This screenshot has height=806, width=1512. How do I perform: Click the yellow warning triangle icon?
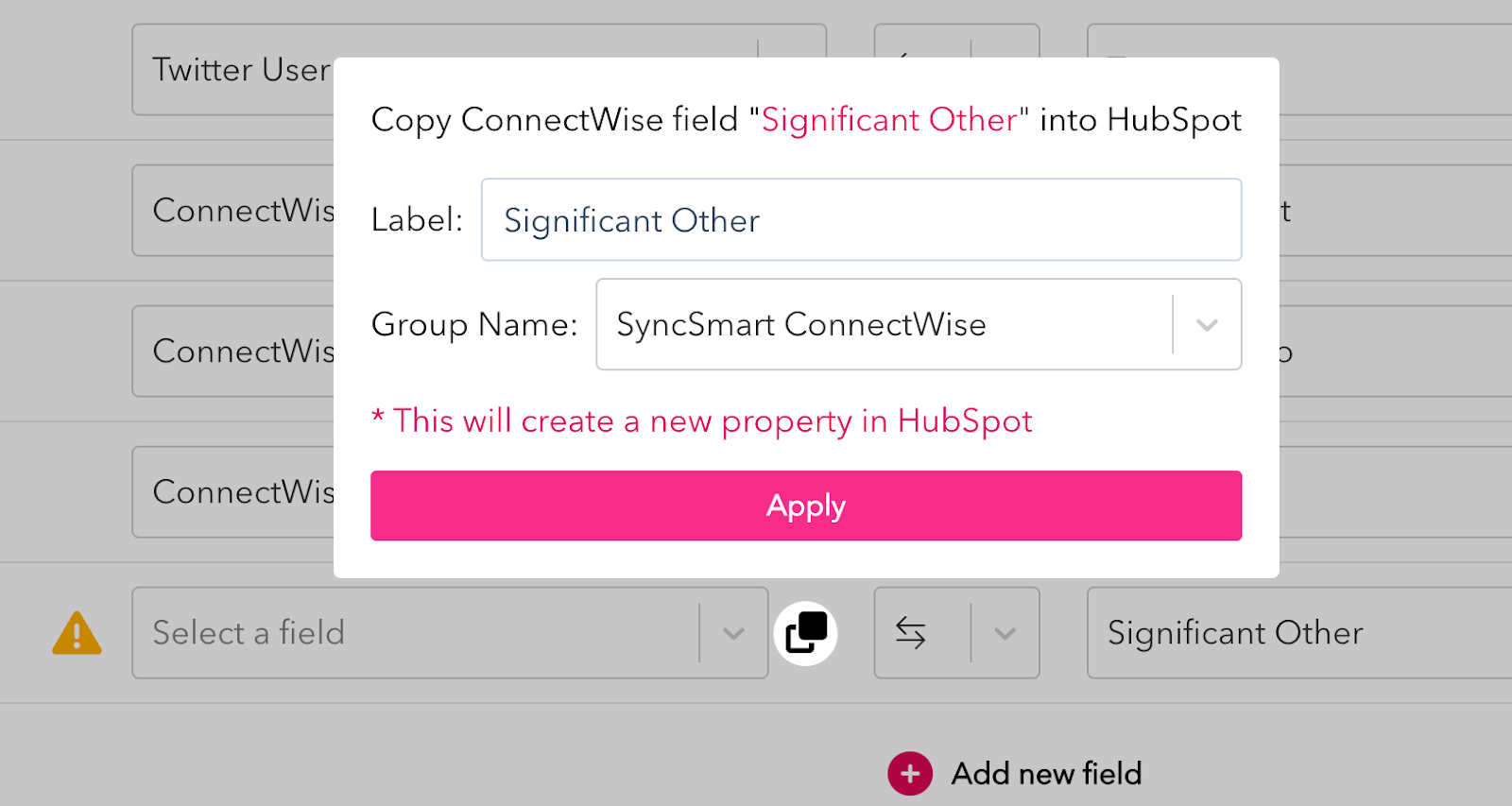77,633
